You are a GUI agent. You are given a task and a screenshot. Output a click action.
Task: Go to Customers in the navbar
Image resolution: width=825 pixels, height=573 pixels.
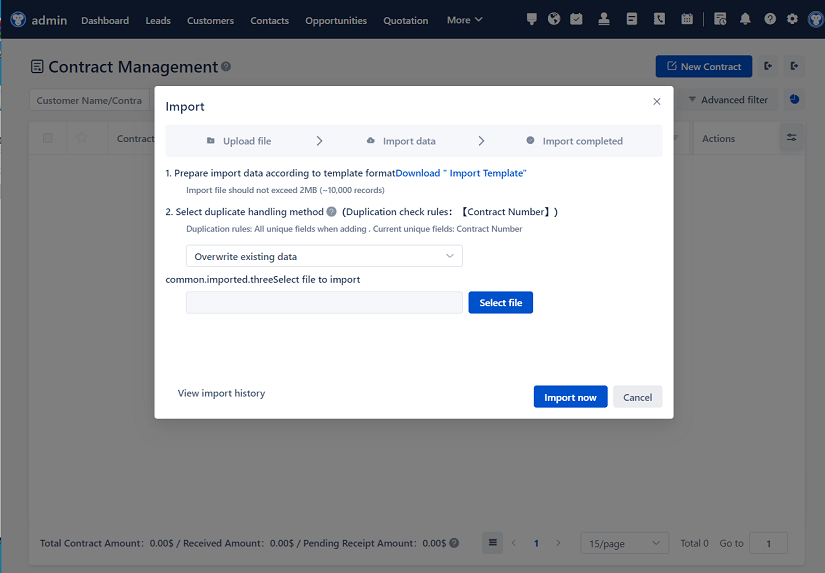pyautogui.click(x=210, y=21)
